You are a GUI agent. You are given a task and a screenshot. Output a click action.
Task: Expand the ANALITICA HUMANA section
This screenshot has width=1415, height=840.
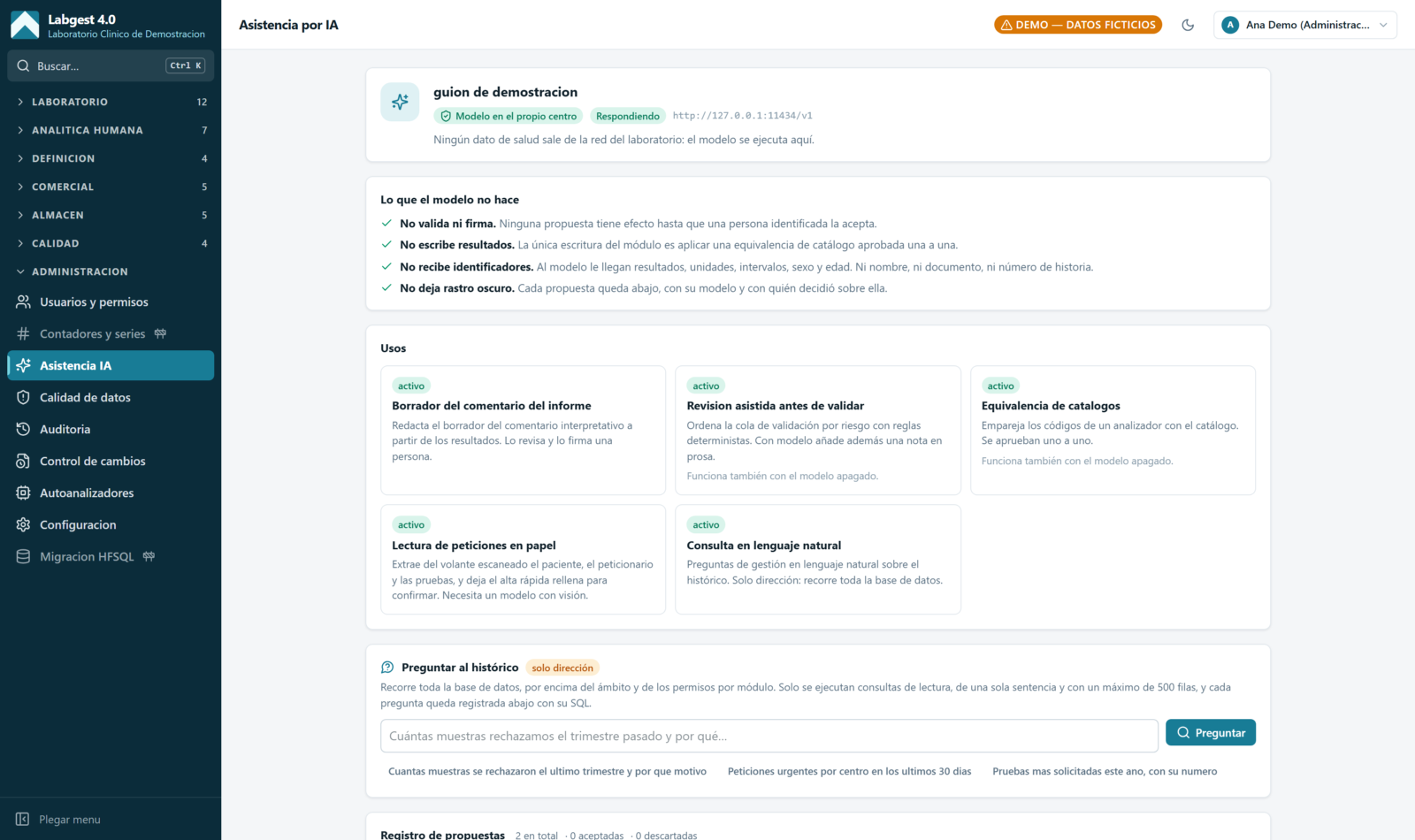pos(111,130)
